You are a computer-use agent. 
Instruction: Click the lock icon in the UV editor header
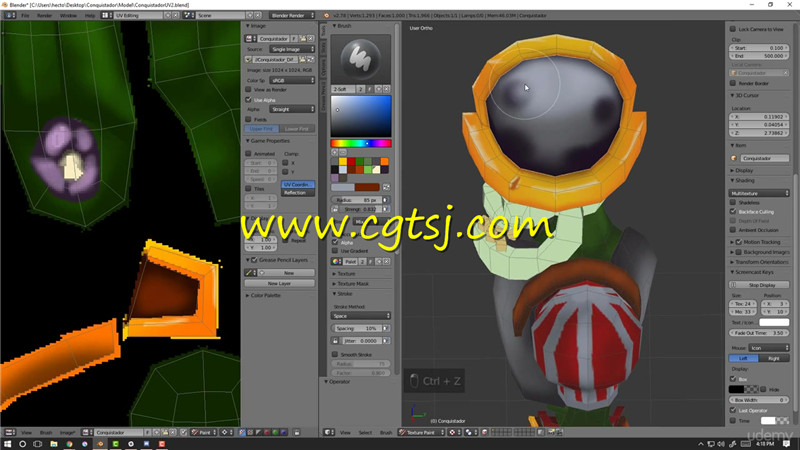[296, 432]
